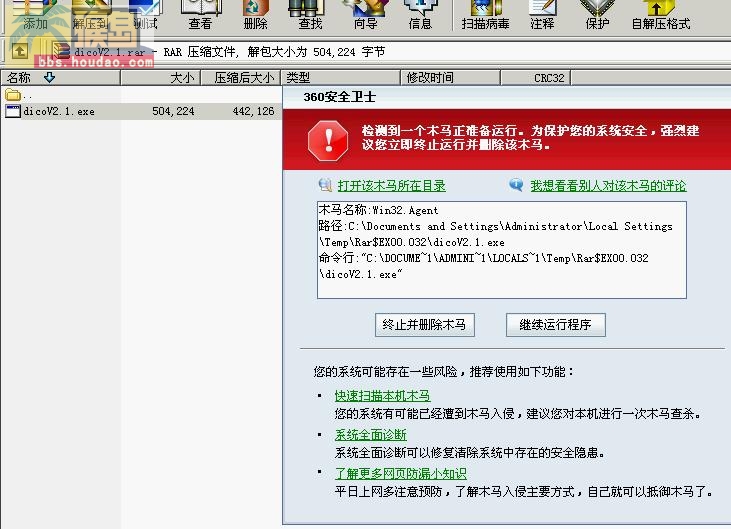Screen dimensions: 731x529
Task: Click the 保护 (Protect) toolbar icon
Action: pyautogui.click(x=597, y=14)
